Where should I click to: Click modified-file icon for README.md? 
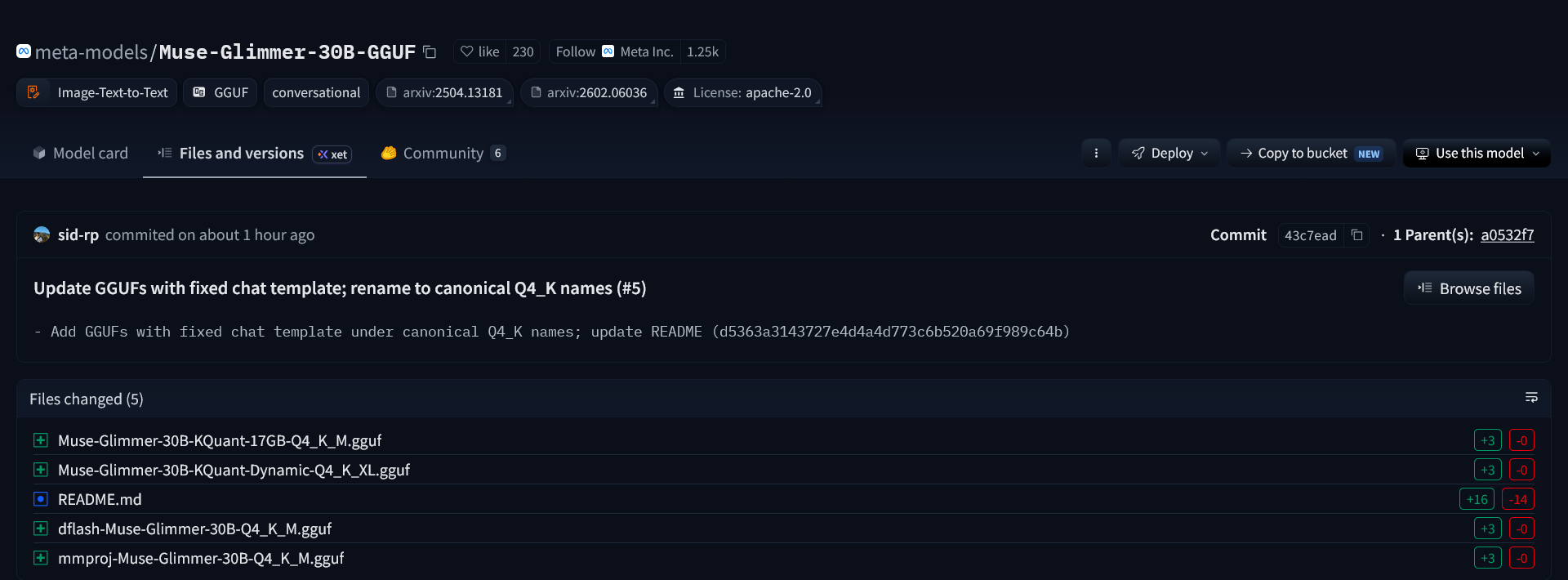(41, 499)
